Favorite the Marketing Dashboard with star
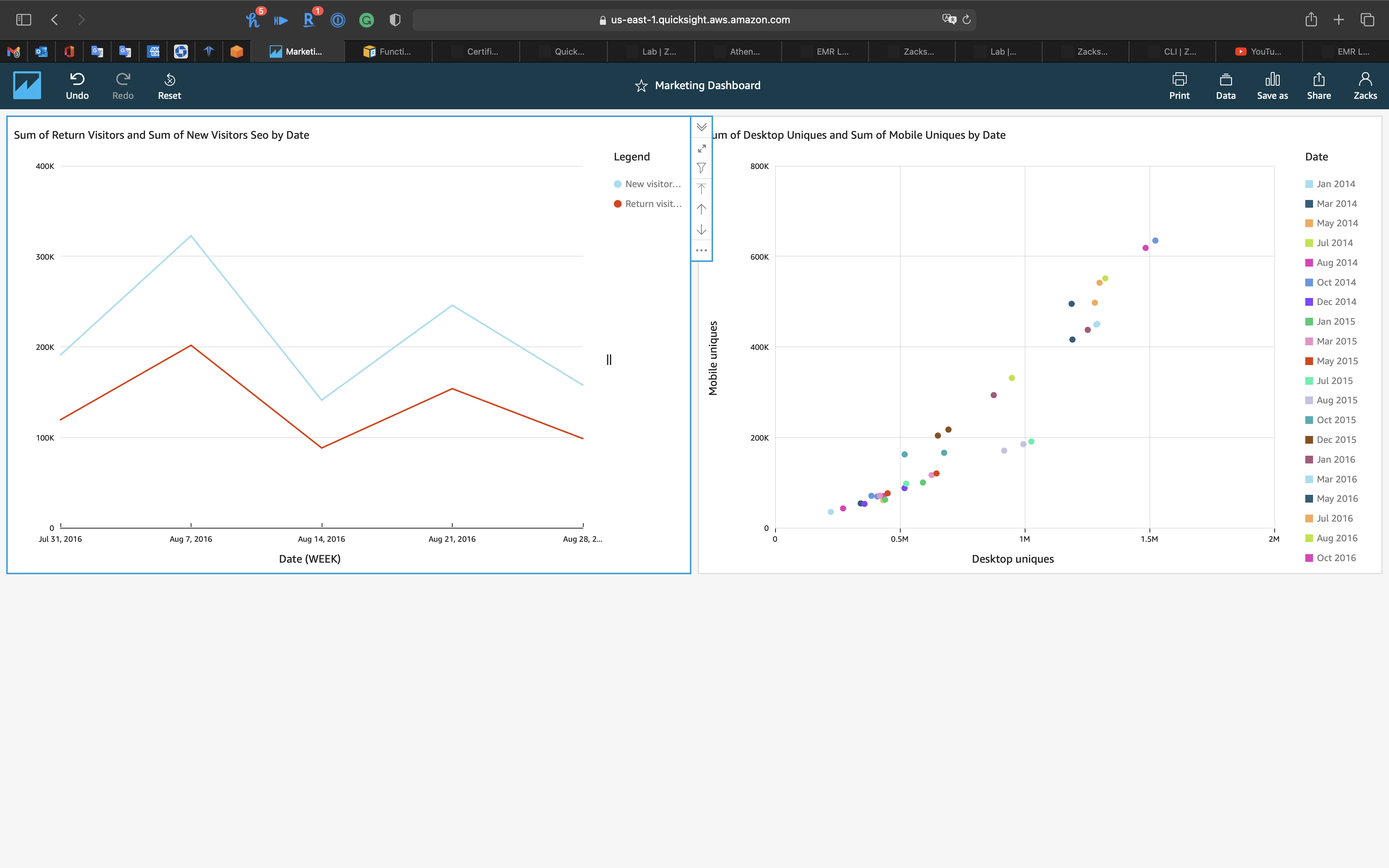The height and width of the screenshot is (868, 1389). tap(641, 86)
